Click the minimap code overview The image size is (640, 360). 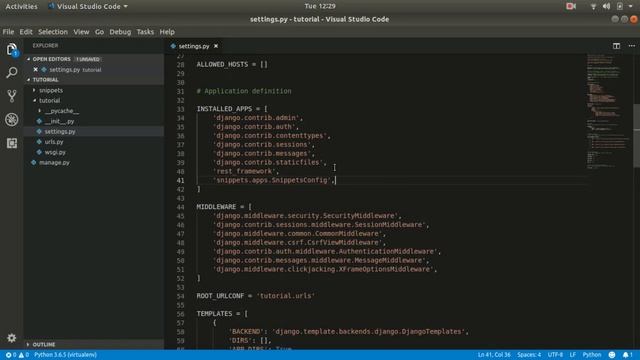(x=608, y=111)
